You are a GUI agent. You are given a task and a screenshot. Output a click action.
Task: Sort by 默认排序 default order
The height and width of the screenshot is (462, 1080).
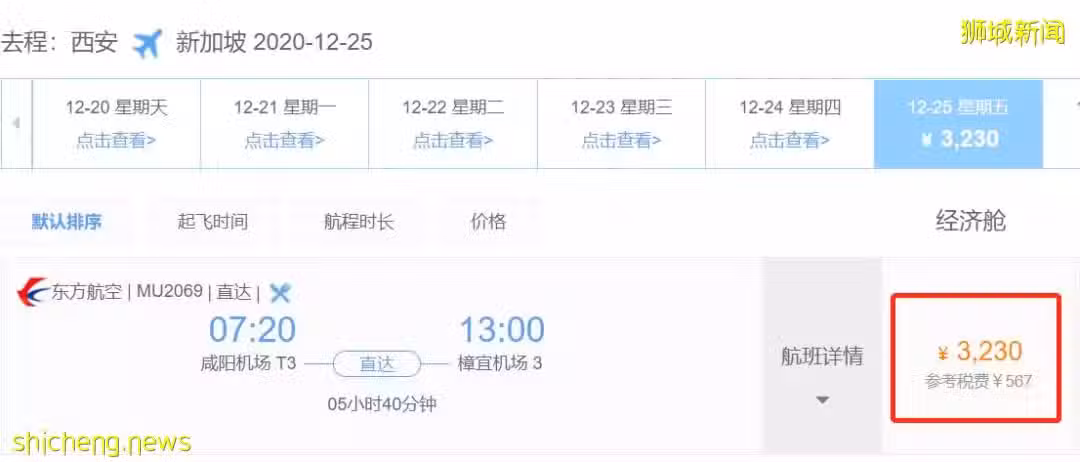click(x=67, y=222)
